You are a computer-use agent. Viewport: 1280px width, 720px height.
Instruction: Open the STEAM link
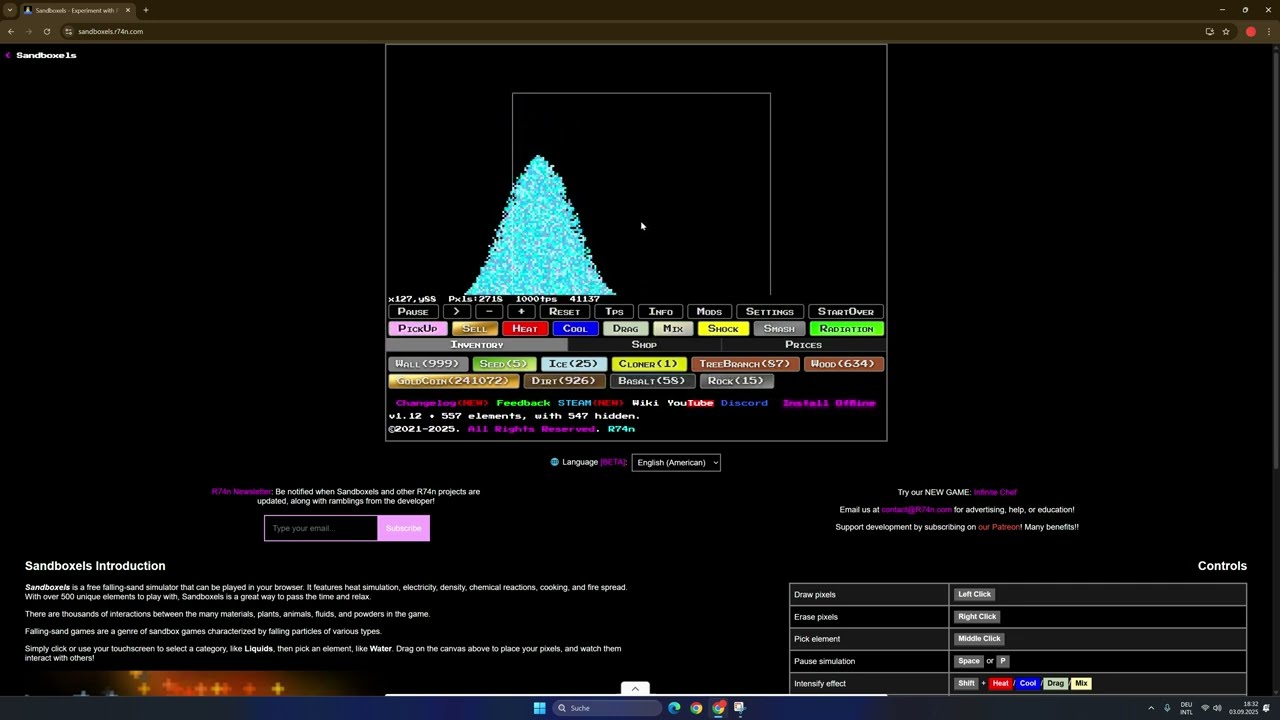(590, 403)
